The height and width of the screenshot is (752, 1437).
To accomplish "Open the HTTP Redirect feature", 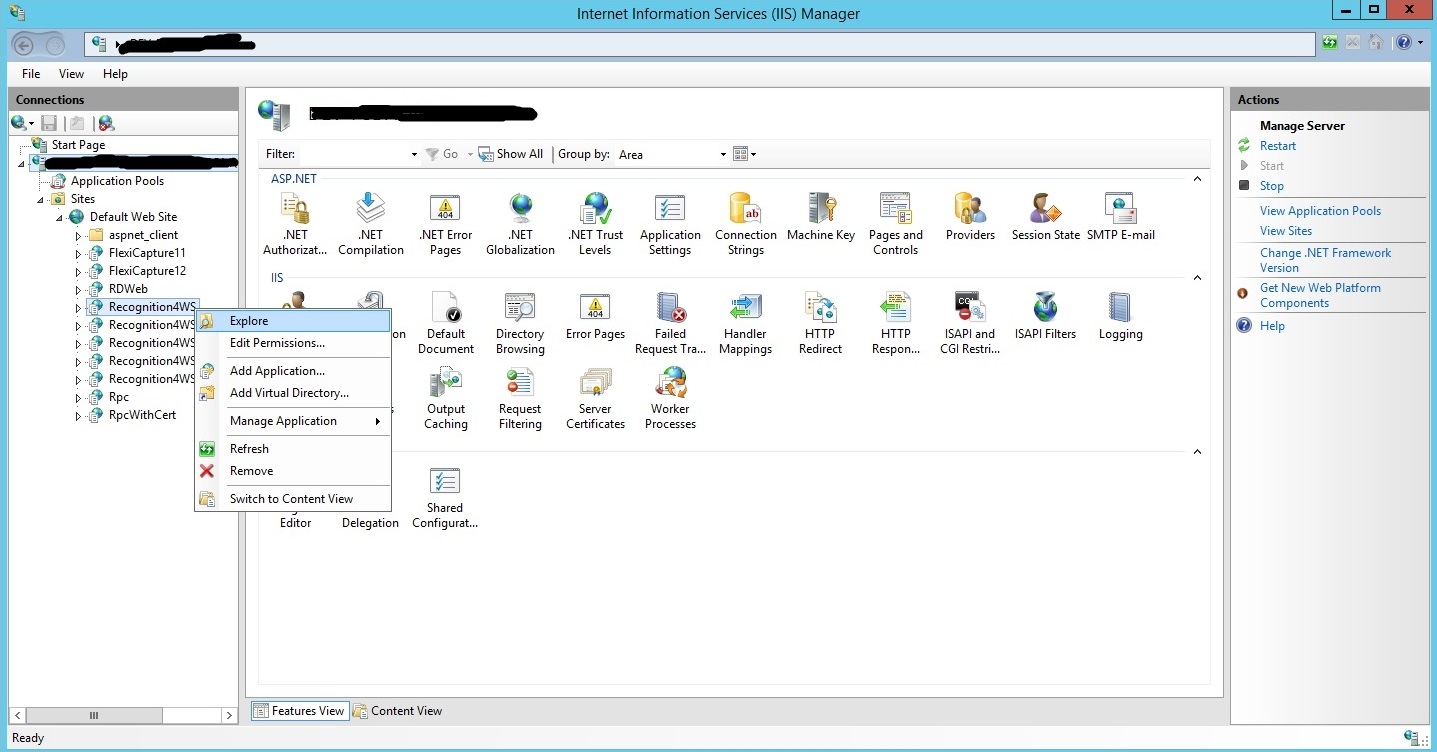I will [820, 324].
